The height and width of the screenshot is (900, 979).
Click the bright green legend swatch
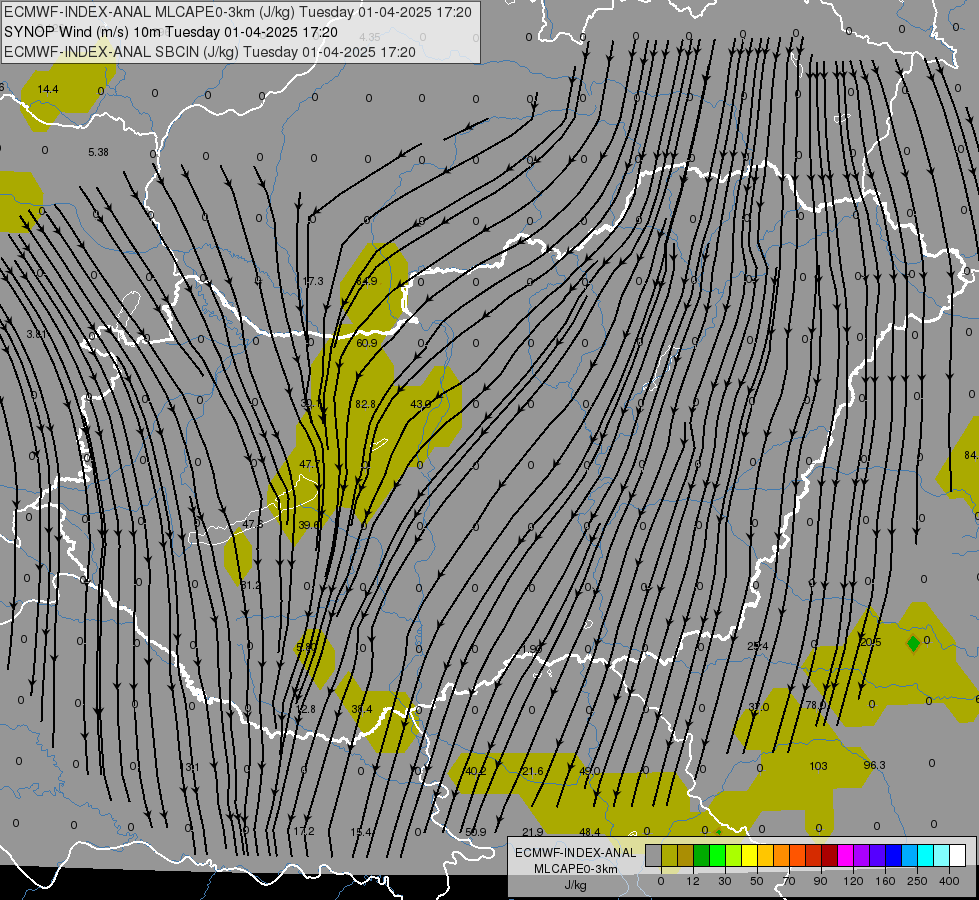pos(717,855)
